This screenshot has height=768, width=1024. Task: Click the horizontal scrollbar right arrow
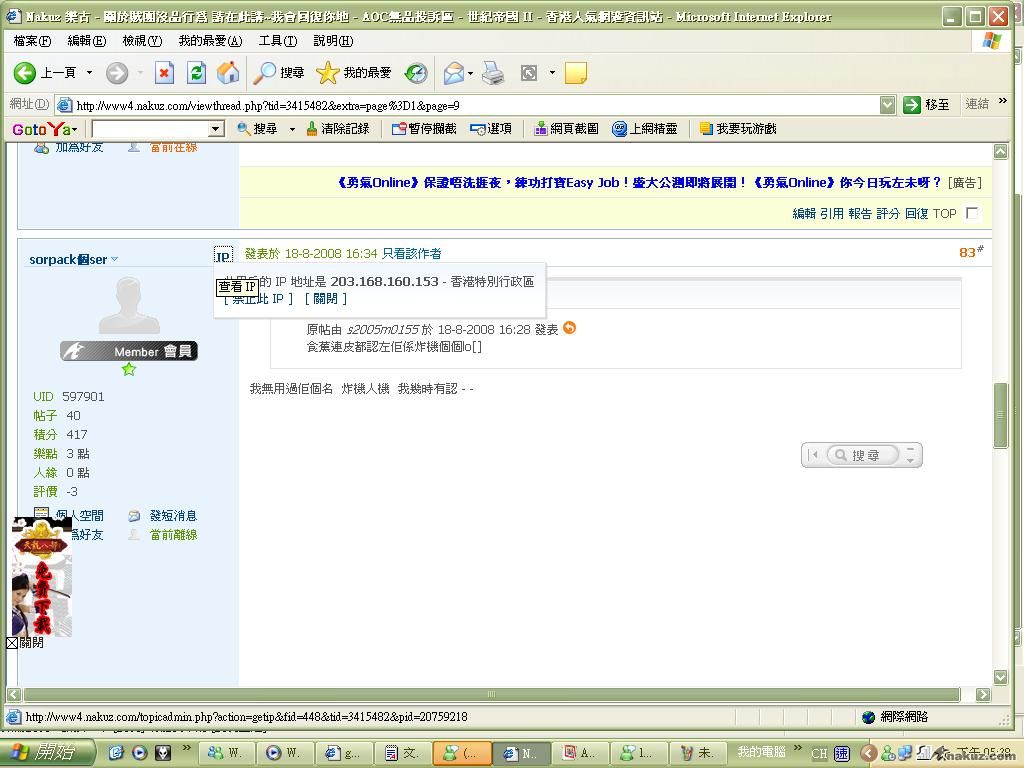pos(983,694)
